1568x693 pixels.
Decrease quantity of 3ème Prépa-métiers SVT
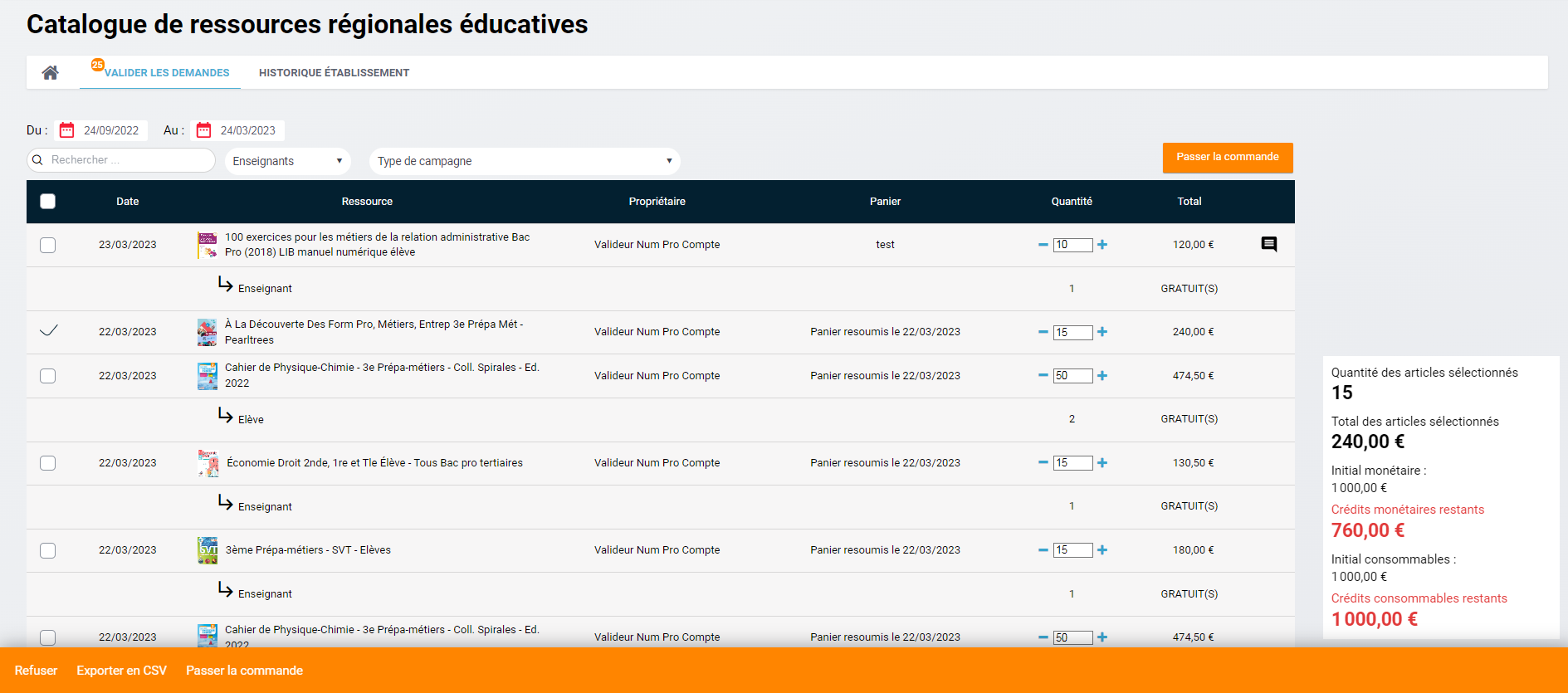1043,550
